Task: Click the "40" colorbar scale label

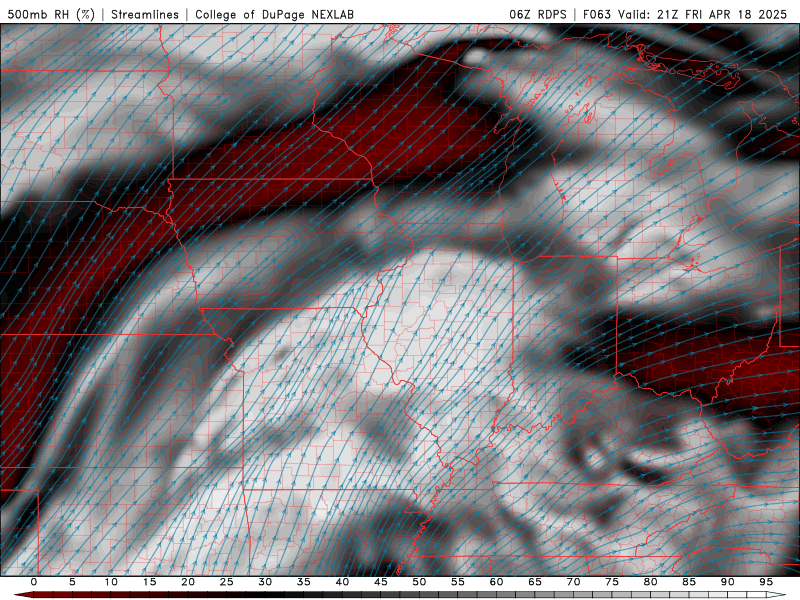Action: [x=342, y=582]
